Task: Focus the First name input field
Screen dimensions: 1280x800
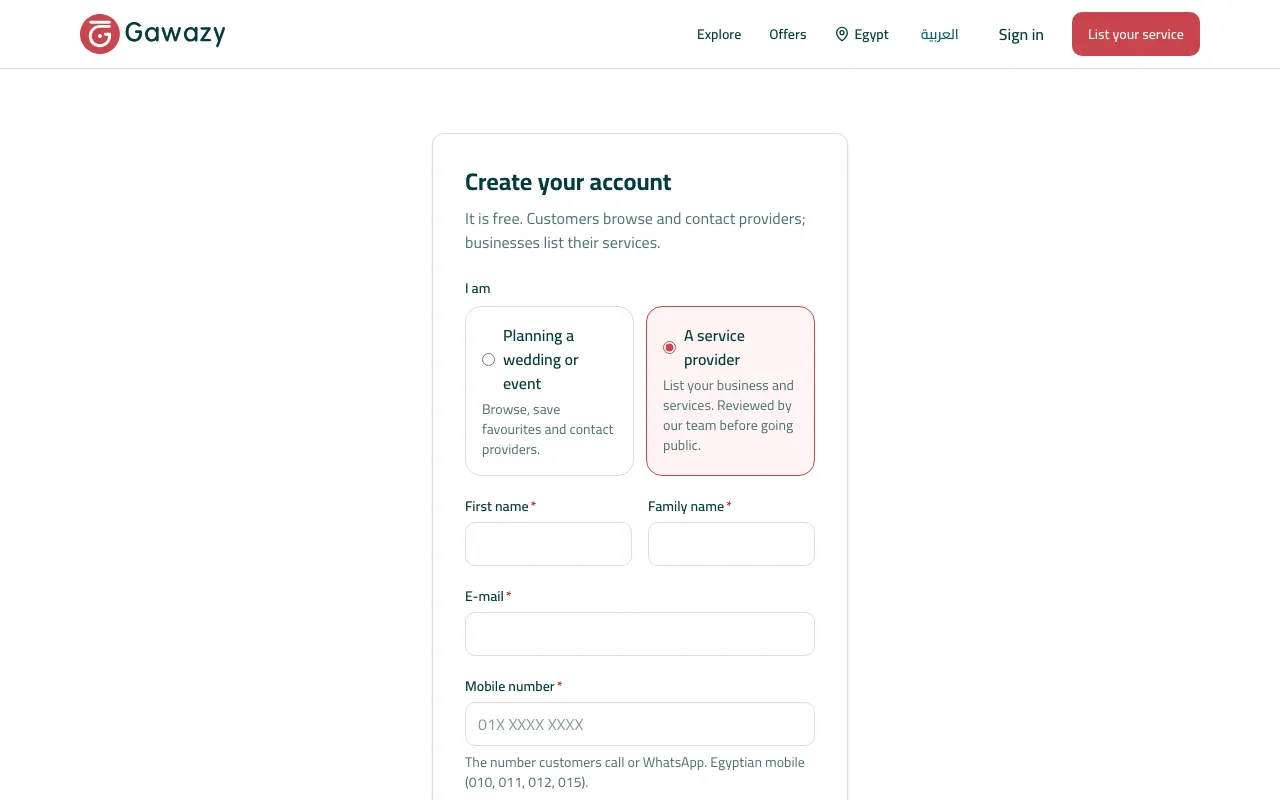Action: coord(548,544)
